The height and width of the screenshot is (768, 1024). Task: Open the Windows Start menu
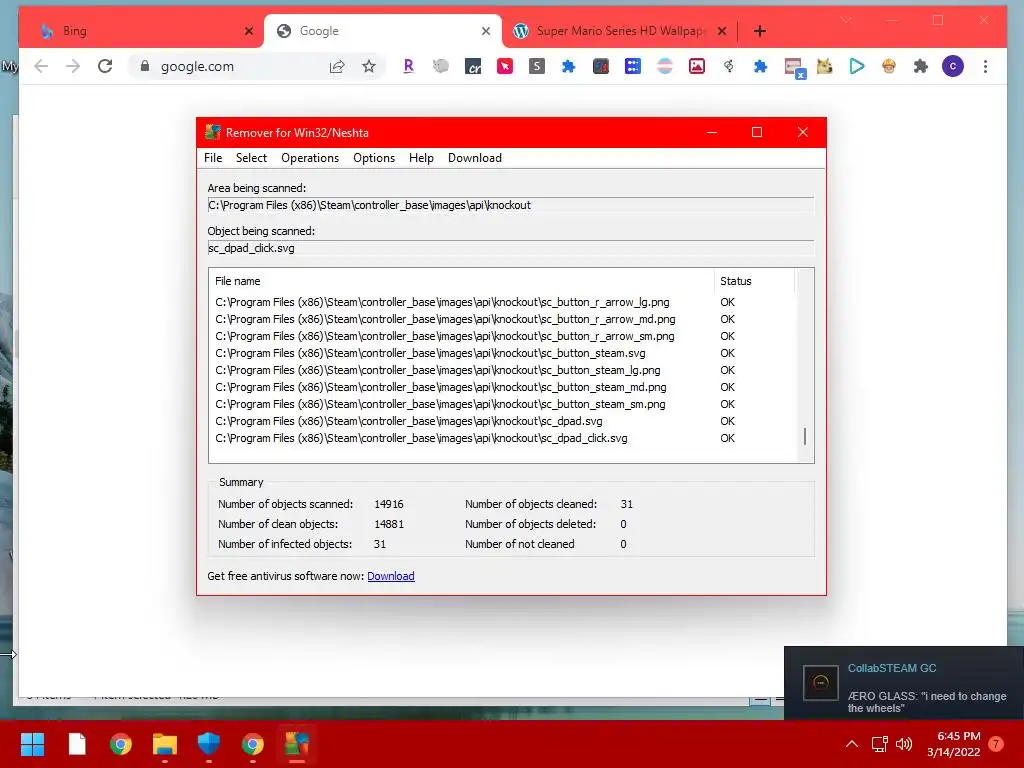click(32, 744)
